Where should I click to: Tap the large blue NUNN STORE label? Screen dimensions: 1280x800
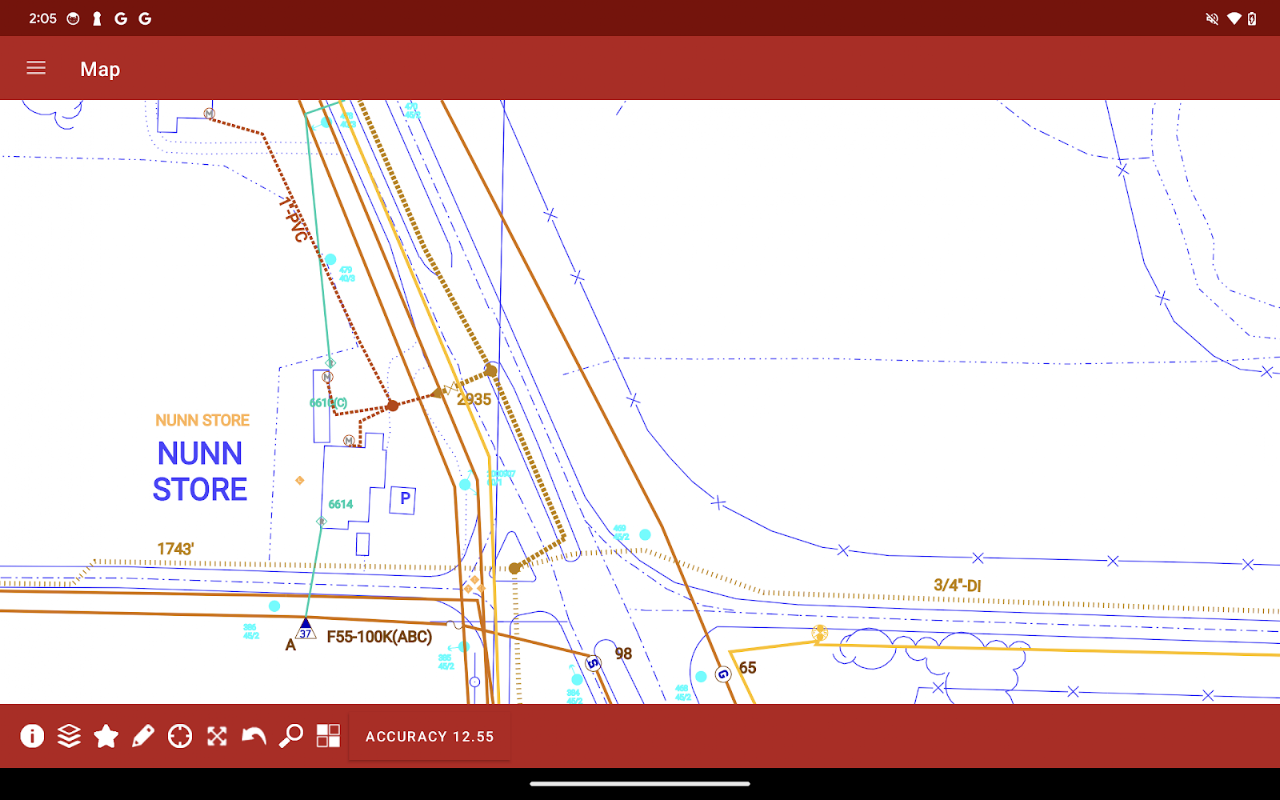[200, 471]
